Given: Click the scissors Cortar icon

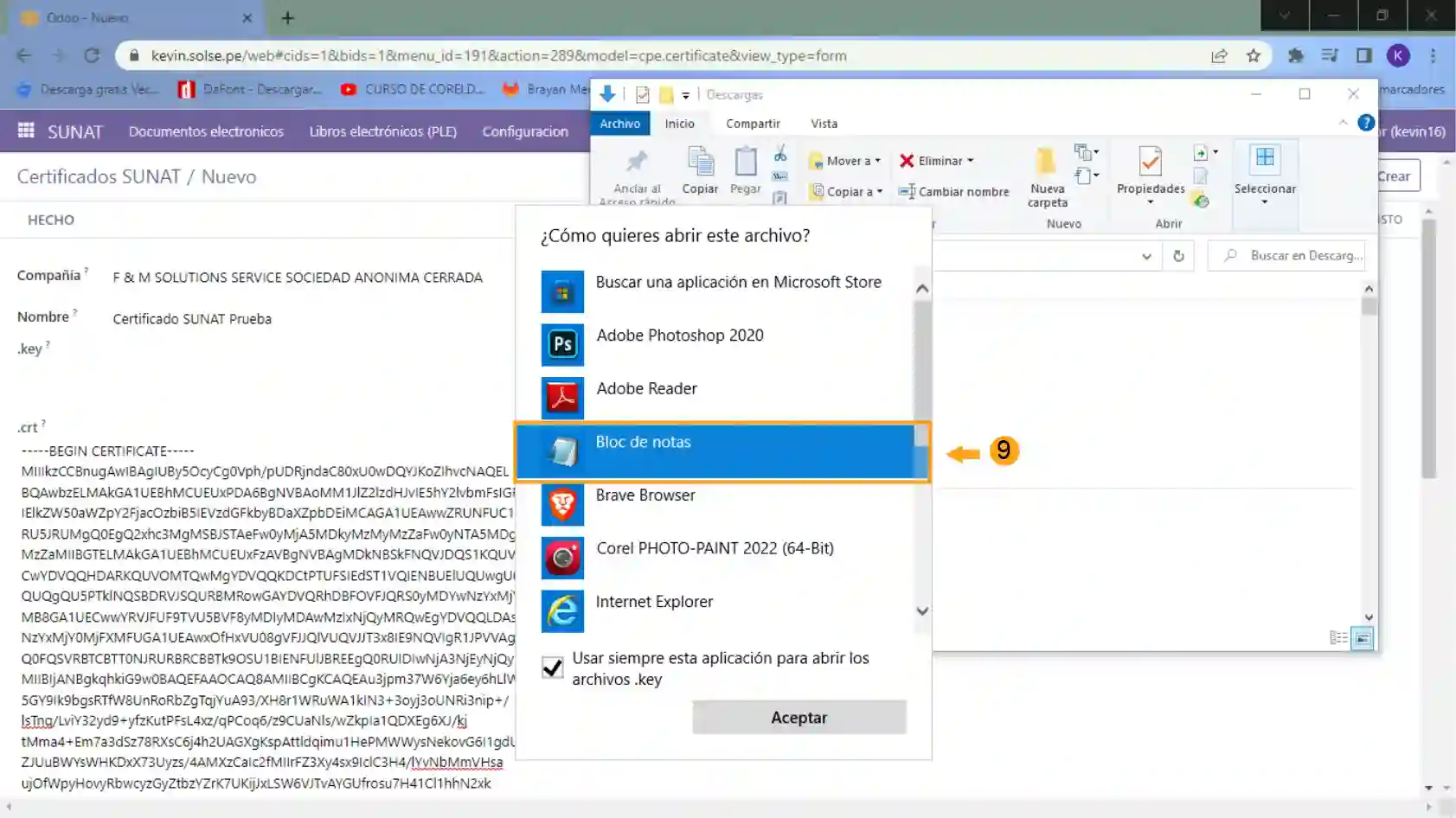Looking at the screenshot, I should tap(780, 155).
